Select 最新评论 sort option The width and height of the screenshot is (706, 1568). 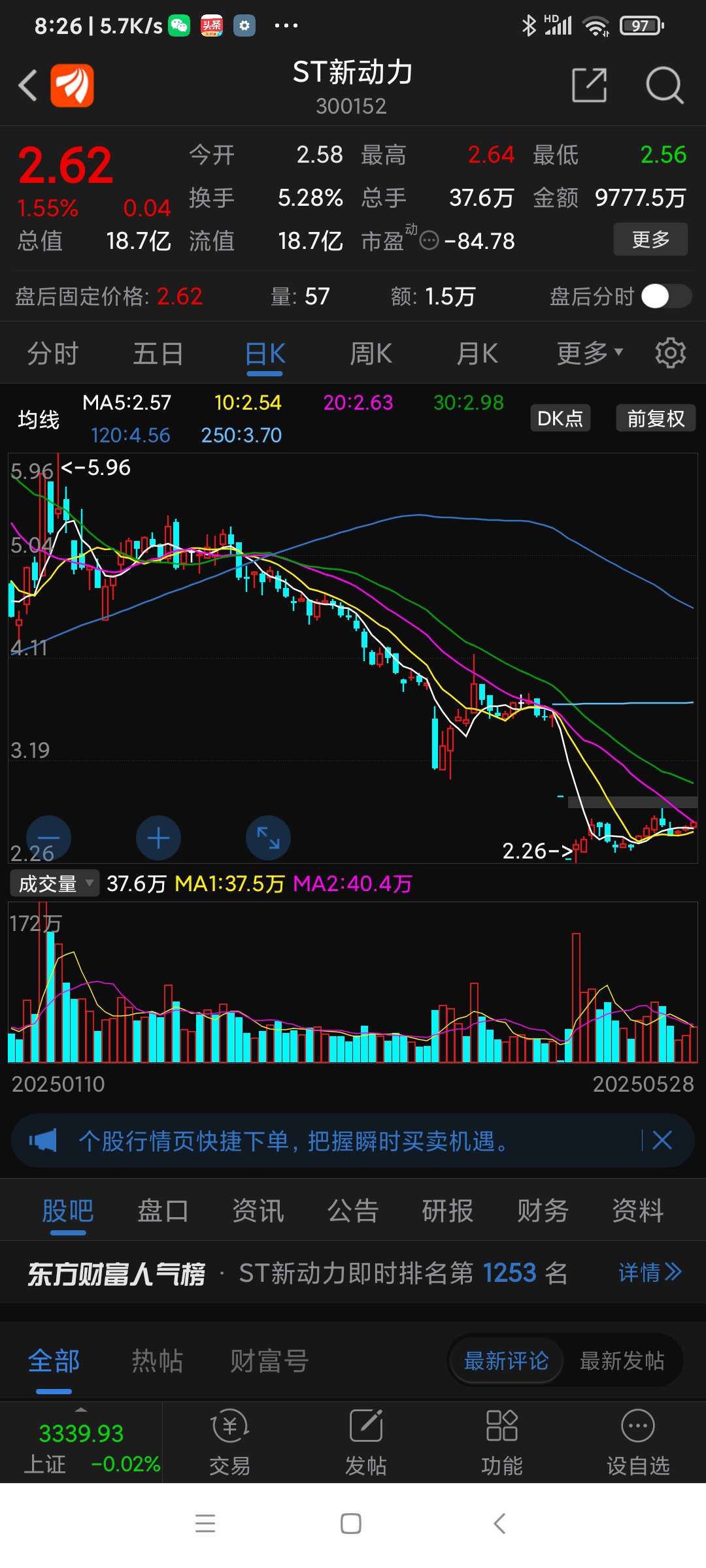(x=506, y=1362)
